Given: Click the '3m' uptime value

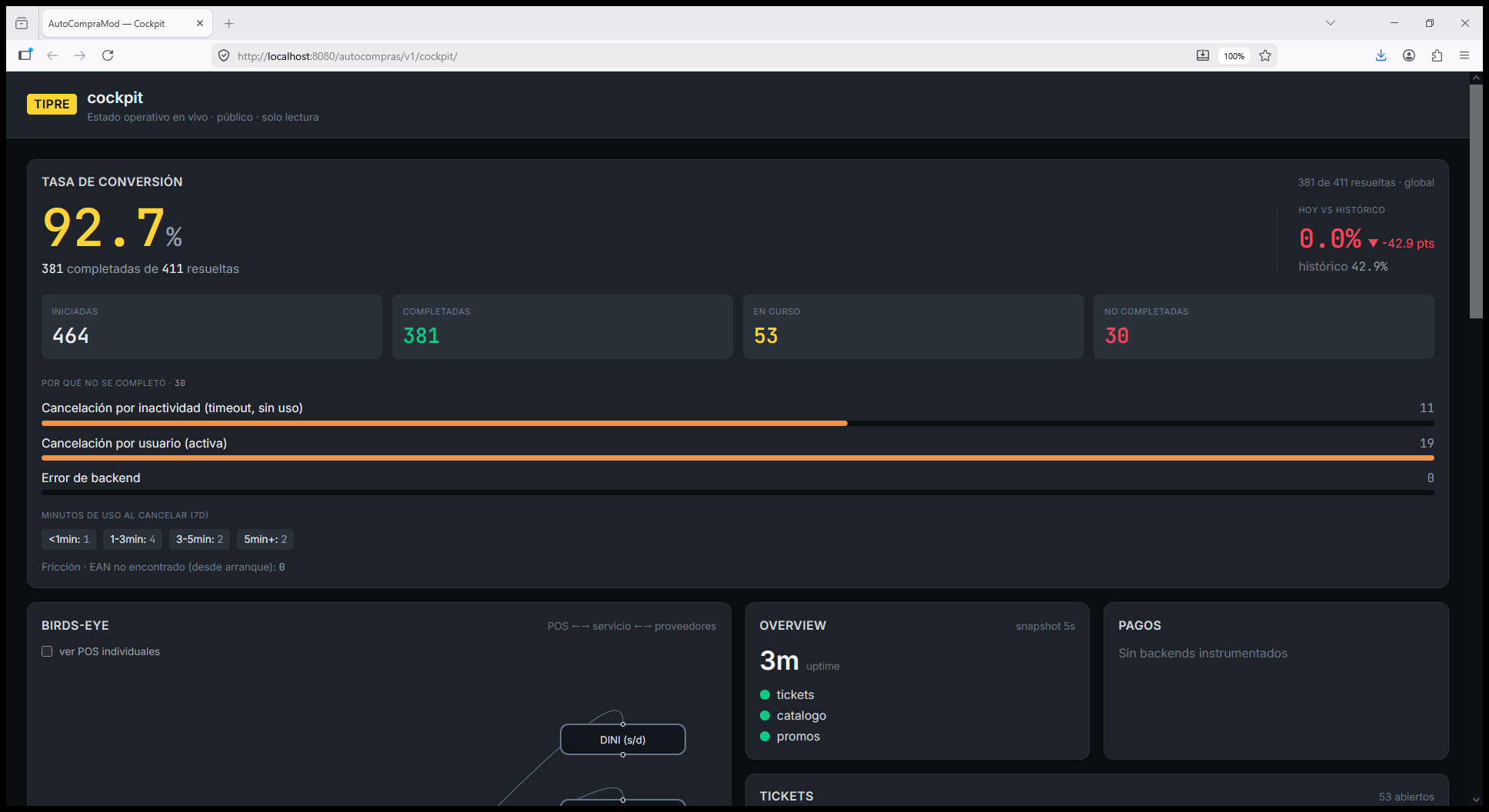Looking at the screenshot, I should pyautogui.click(x=779, y=661).
